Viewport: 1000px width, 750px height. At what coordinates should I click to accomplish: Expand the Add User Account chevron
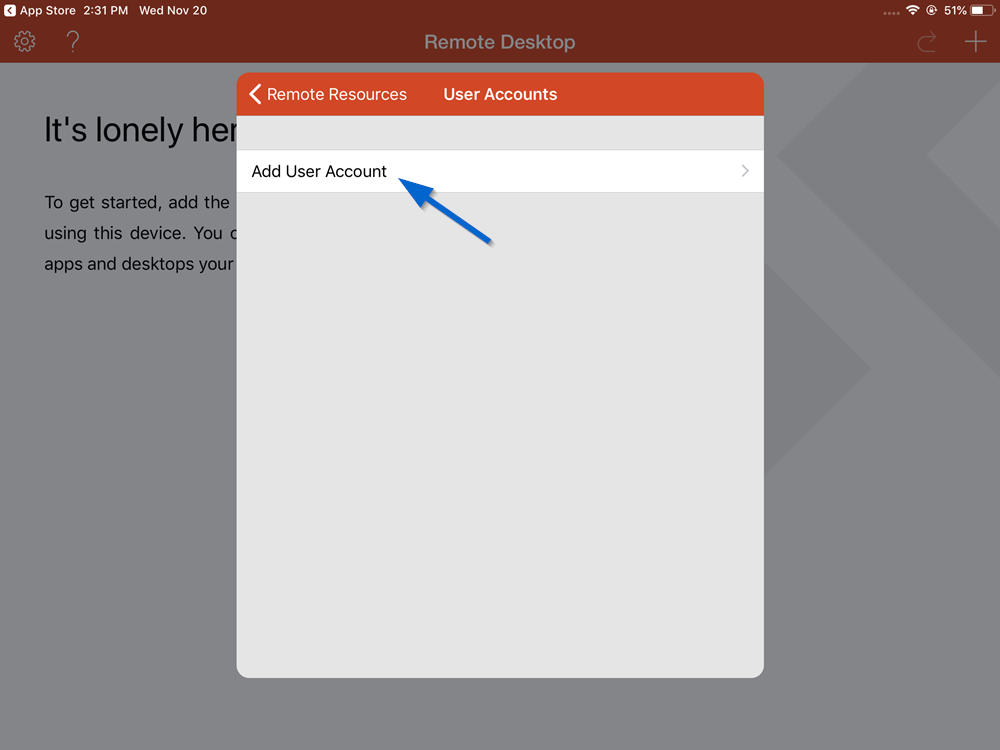pos(745,171)
